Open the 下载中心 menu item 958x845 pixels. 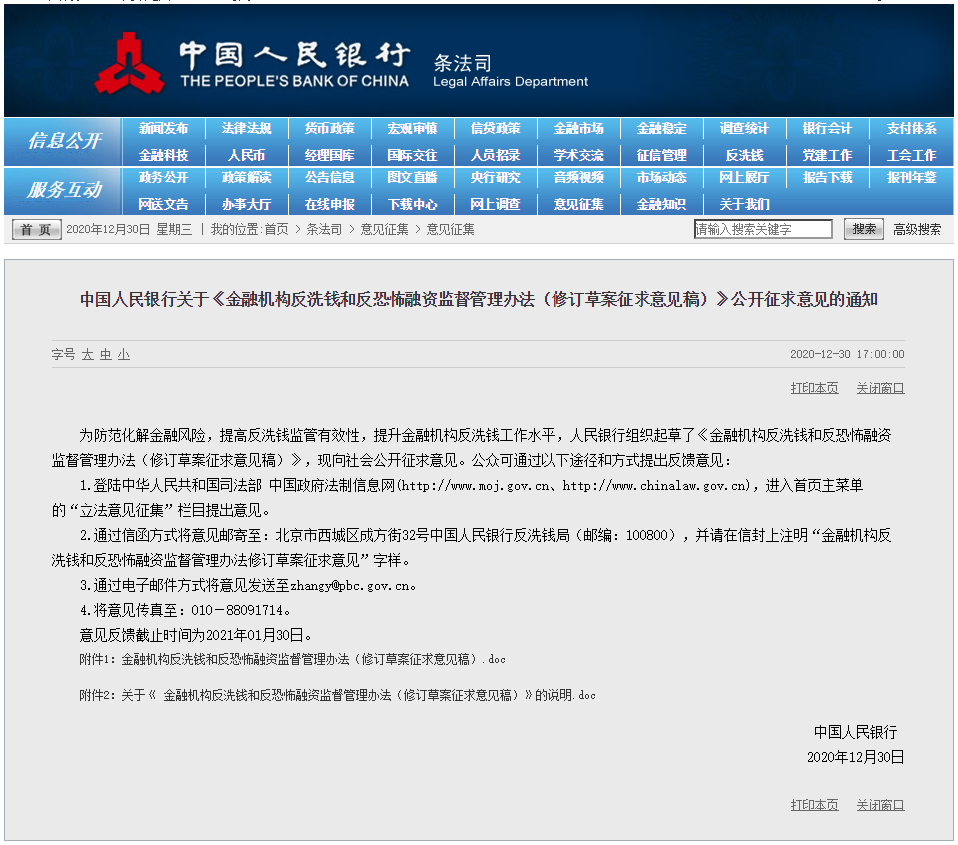(x=412, y=204)
